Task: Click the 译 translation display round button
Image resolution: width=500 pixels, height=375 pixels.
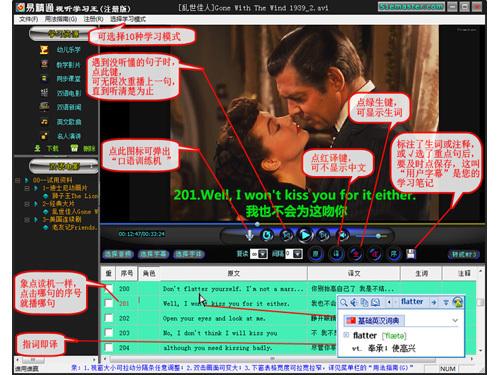Action: pos(336,254)
